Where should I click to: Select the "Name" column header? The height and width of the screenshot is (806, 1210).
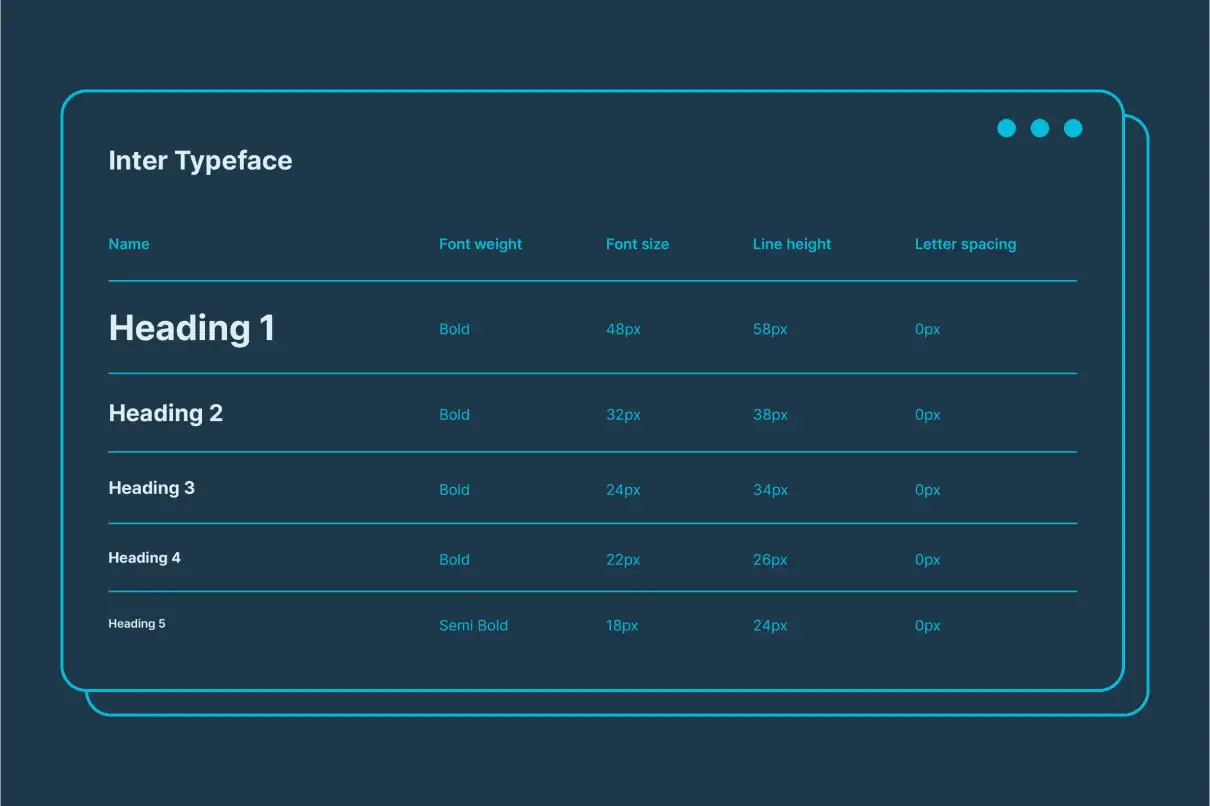129,244
